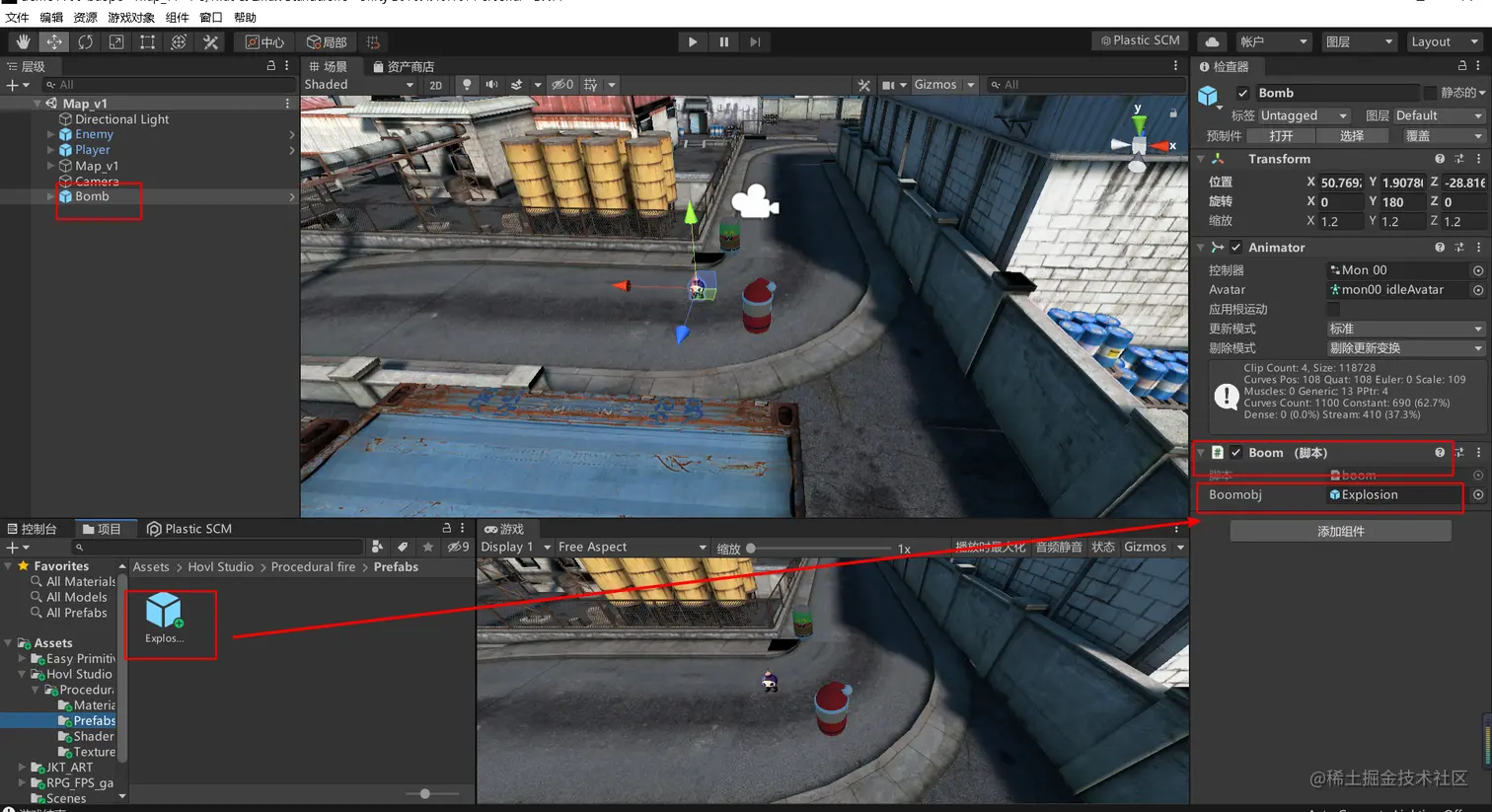Click the prefab 选择 button

(x=1352, y=136)
